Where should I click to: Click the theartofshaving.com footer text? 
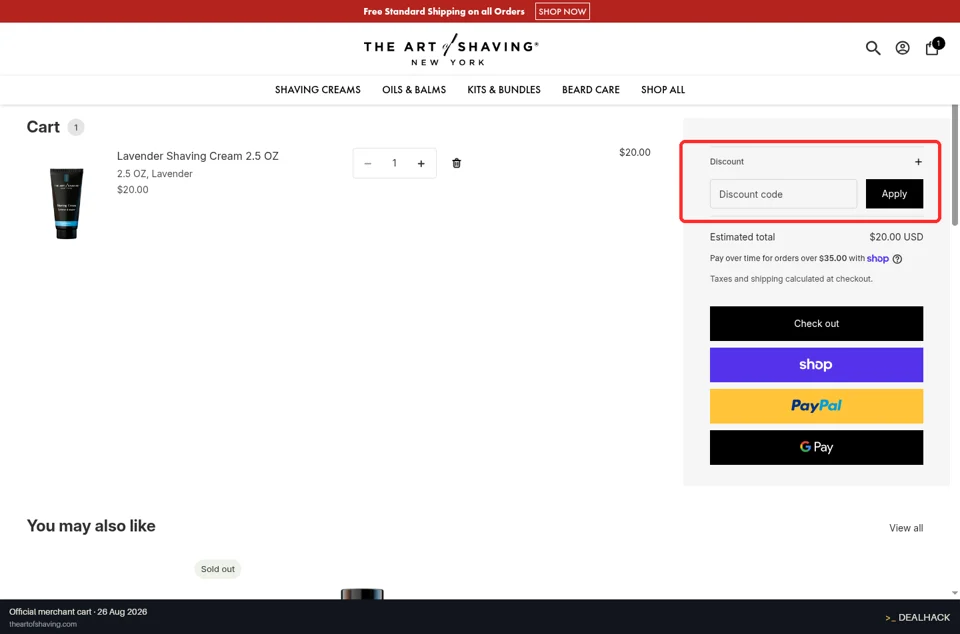click(x=43, y=624)
